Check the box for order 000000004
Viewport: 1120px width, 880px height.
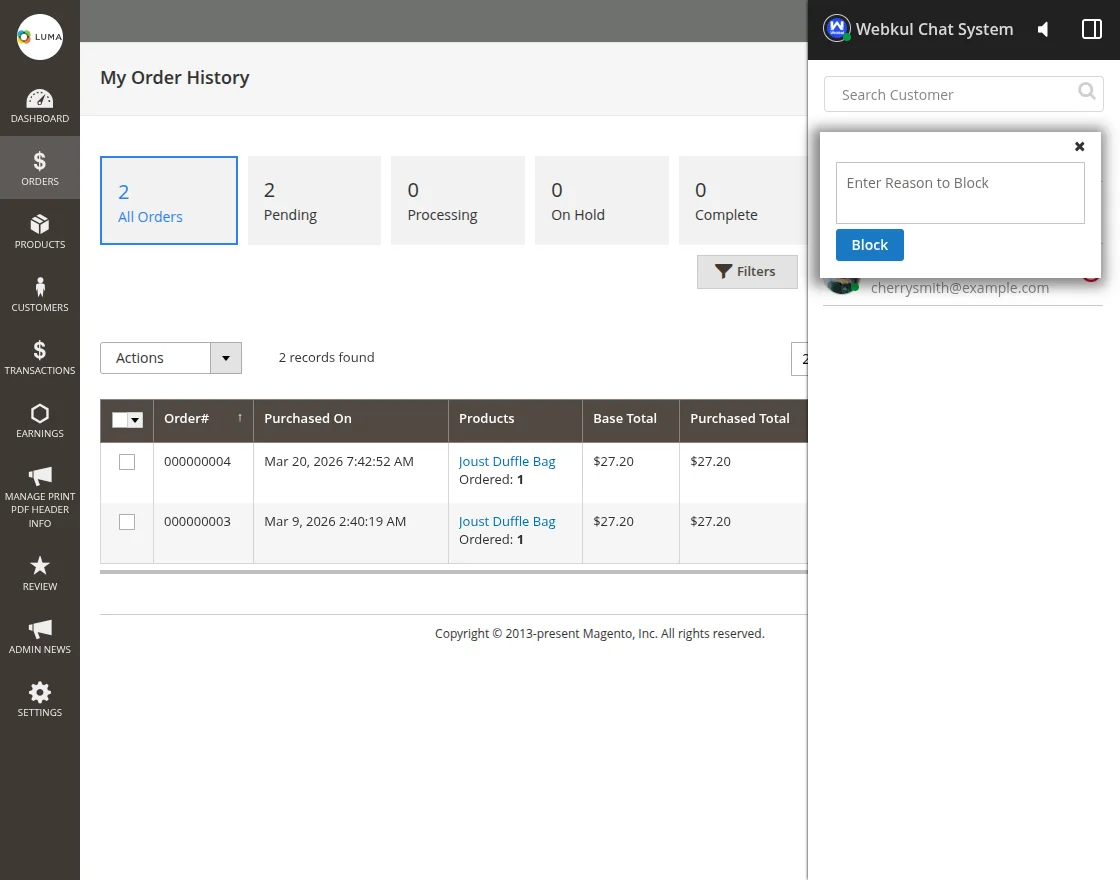click(x=127, y=462)
